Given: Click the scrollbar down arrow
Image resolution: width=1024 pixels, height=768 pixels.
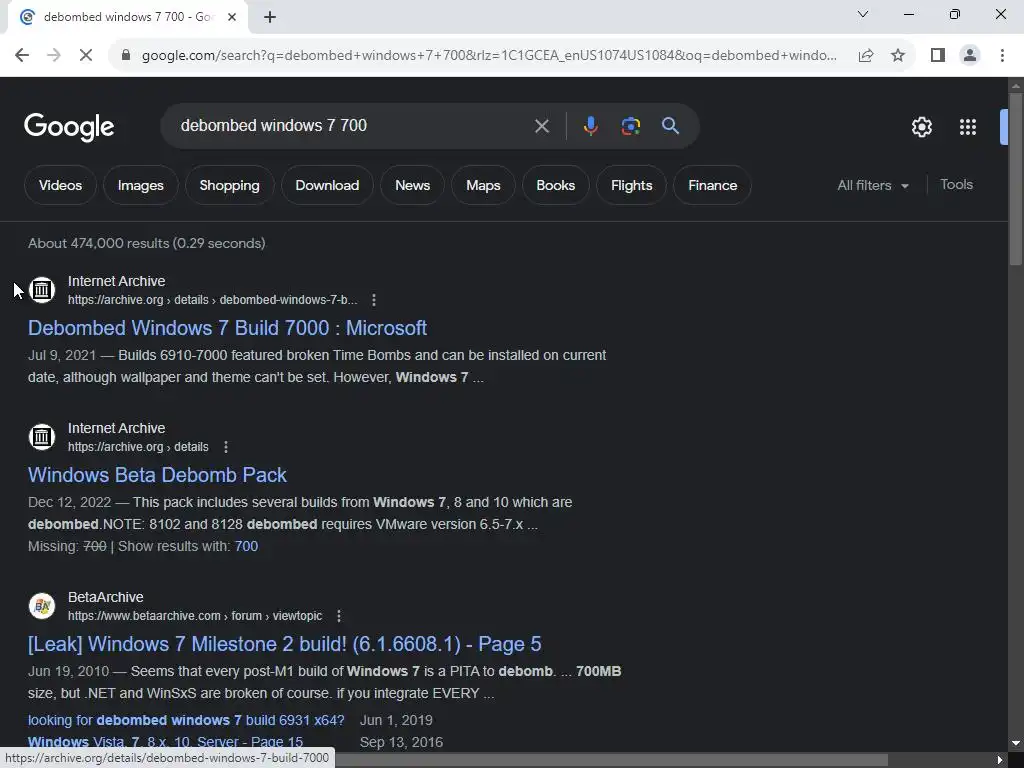Looking at the screenshot, I should (x=1016, y=743).
